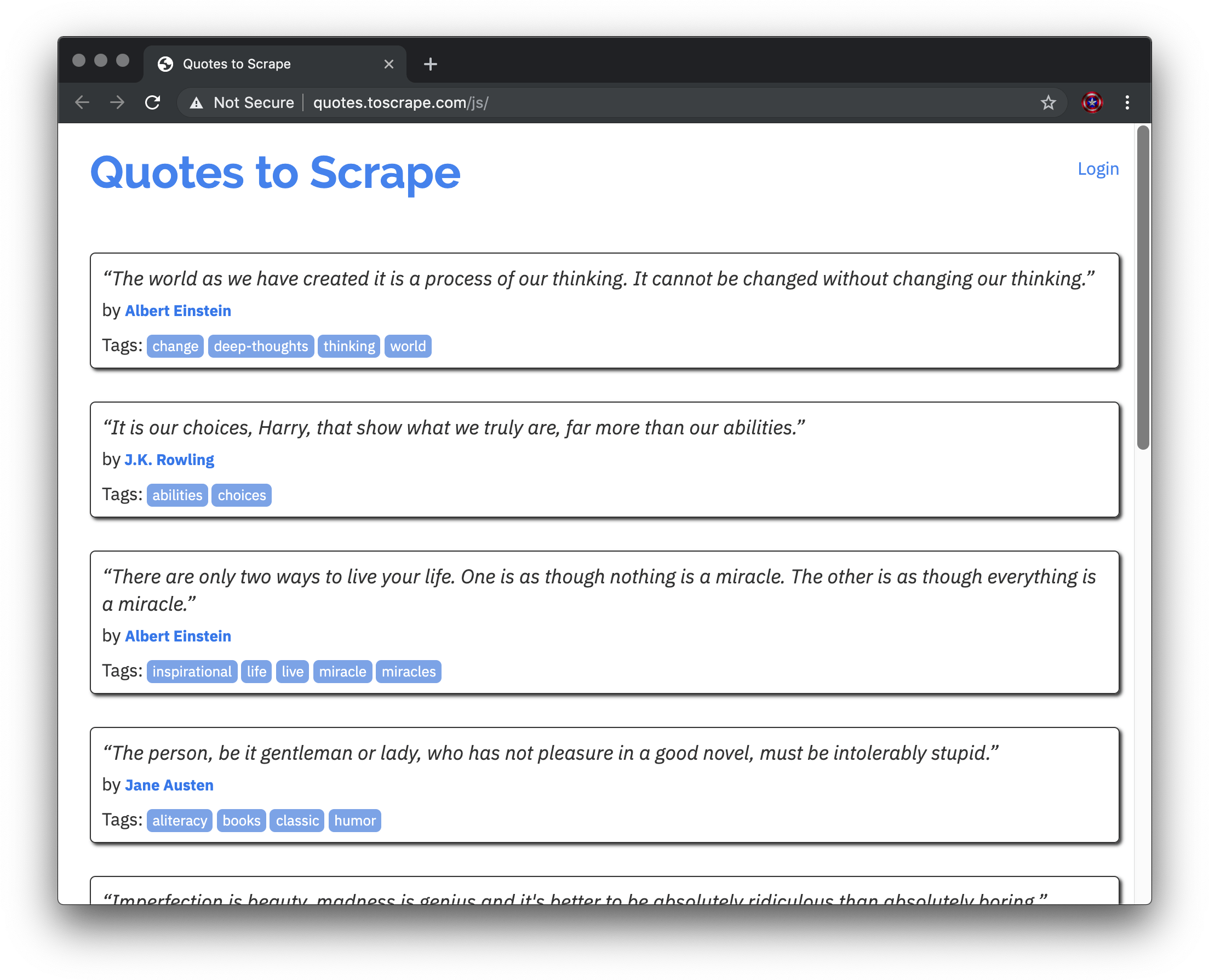Open a new tab with the plus icon
This screenshot has height=980, width=1209.
(430, 64)
